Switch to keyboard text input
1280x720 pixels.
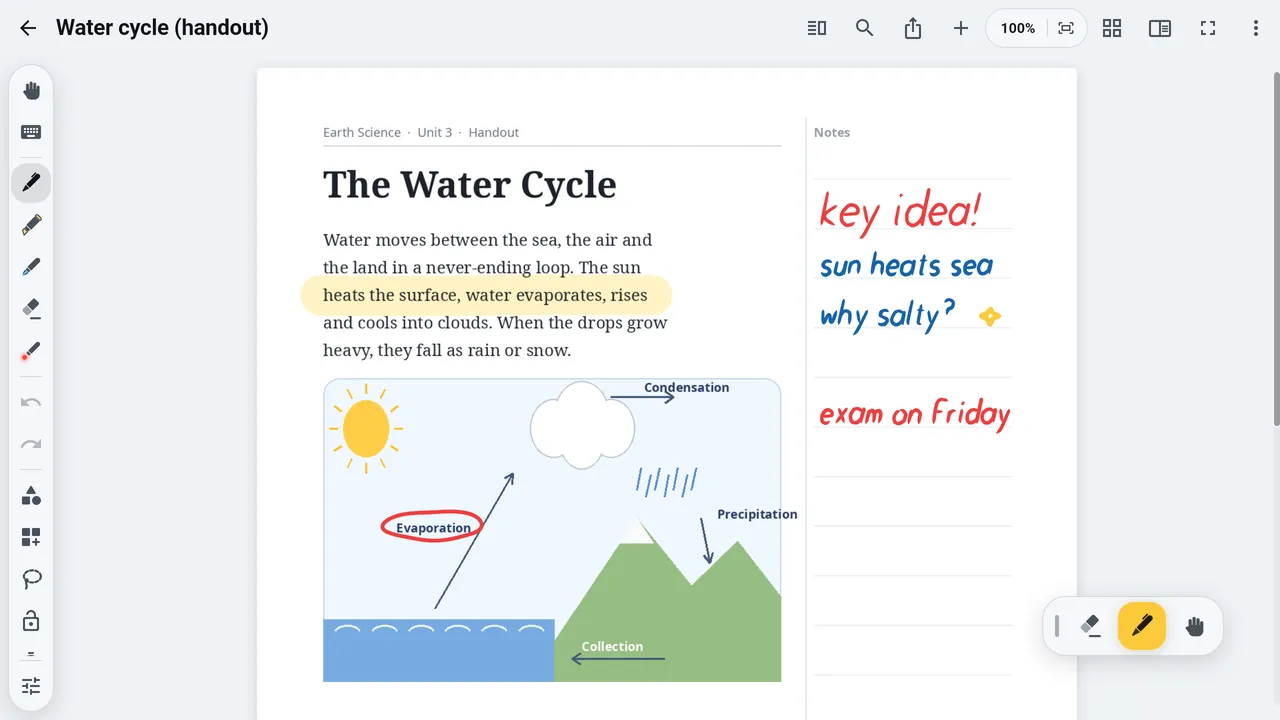point(31,132)
